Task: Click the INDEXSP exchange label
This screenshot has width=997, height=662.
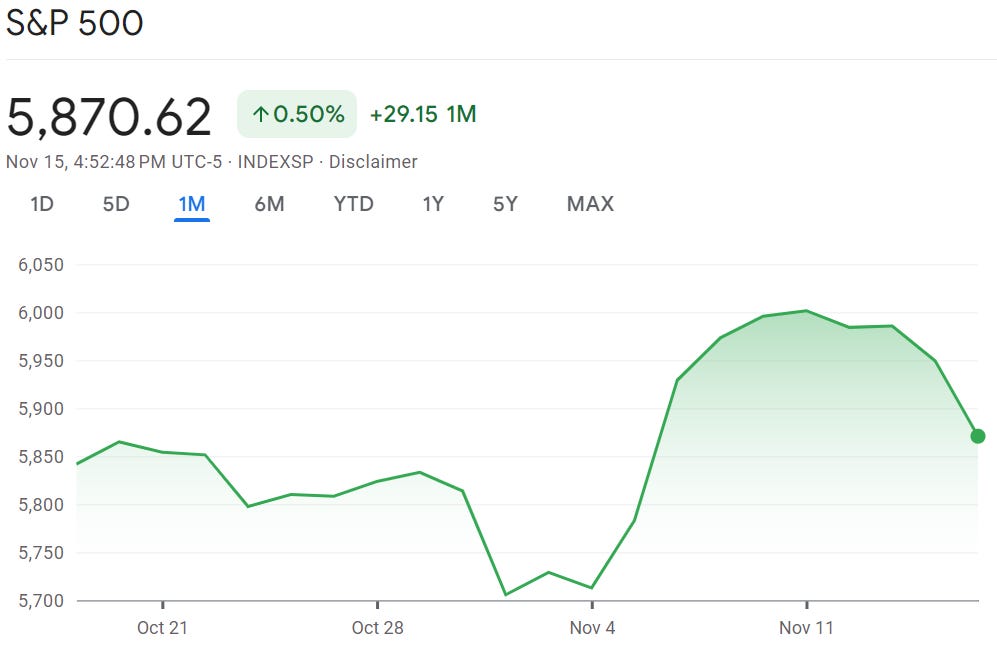Action: (x=275, y=162)
